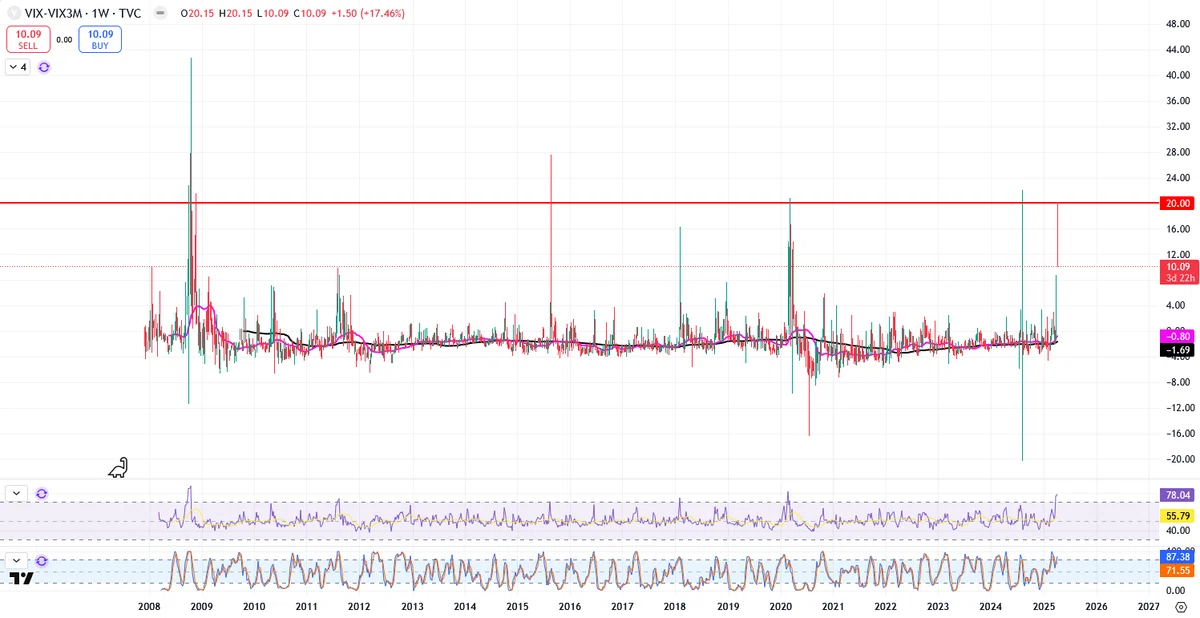This screenshot has height=618, width=1200.
Task: Click the red 20.00 price label
Action: tap(1179, 203)
